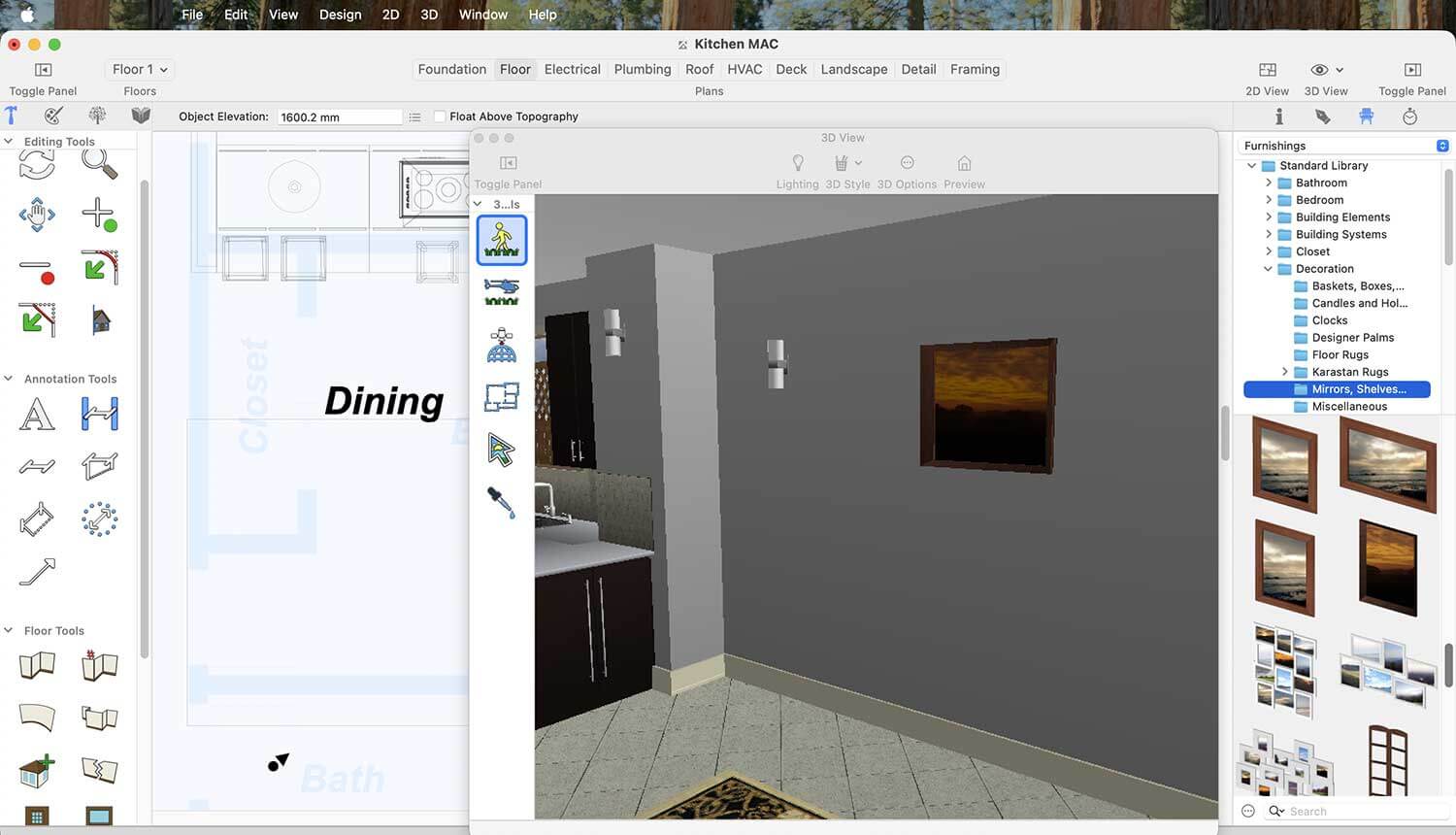Select the helicopter fly-around view tool
The height and width of the screenshot is (835, 1456).
click(502, 291)
